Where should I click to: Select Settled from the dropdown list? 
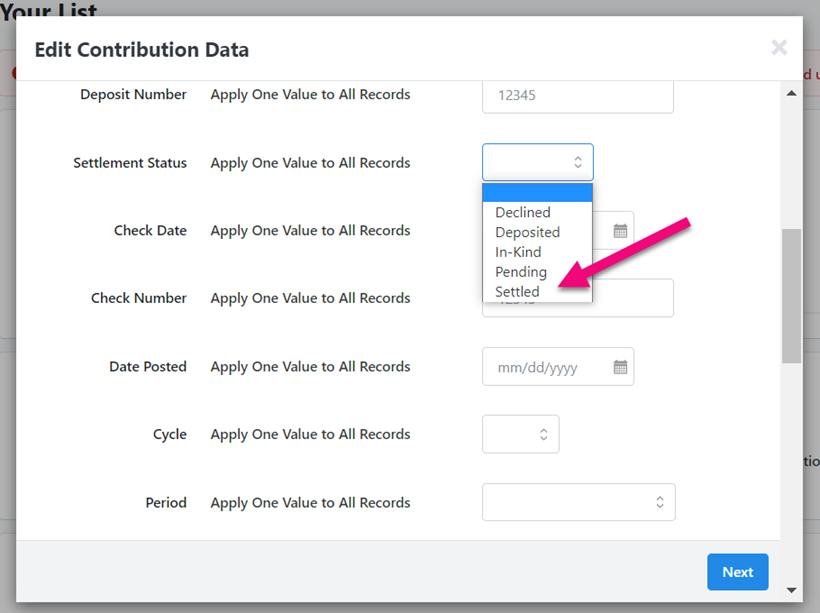point(517,292)
